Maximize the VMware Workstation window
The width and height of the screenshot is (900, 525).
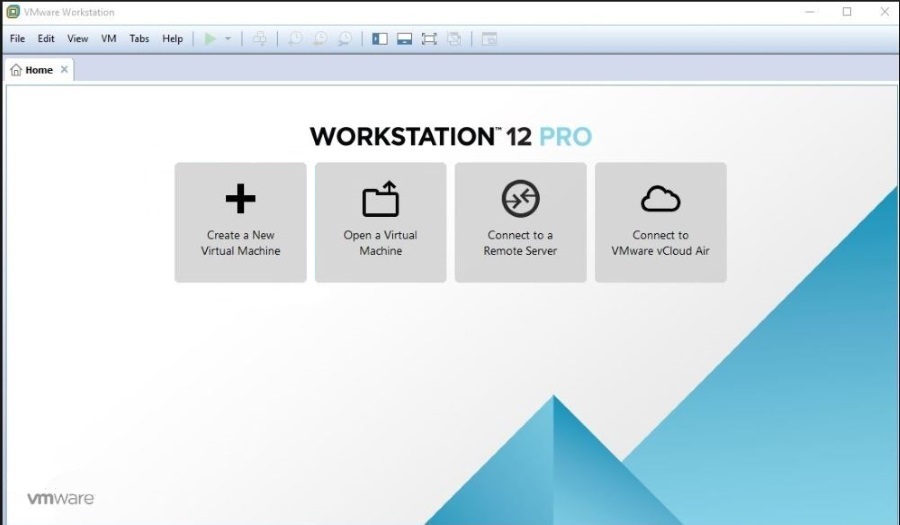847,11
